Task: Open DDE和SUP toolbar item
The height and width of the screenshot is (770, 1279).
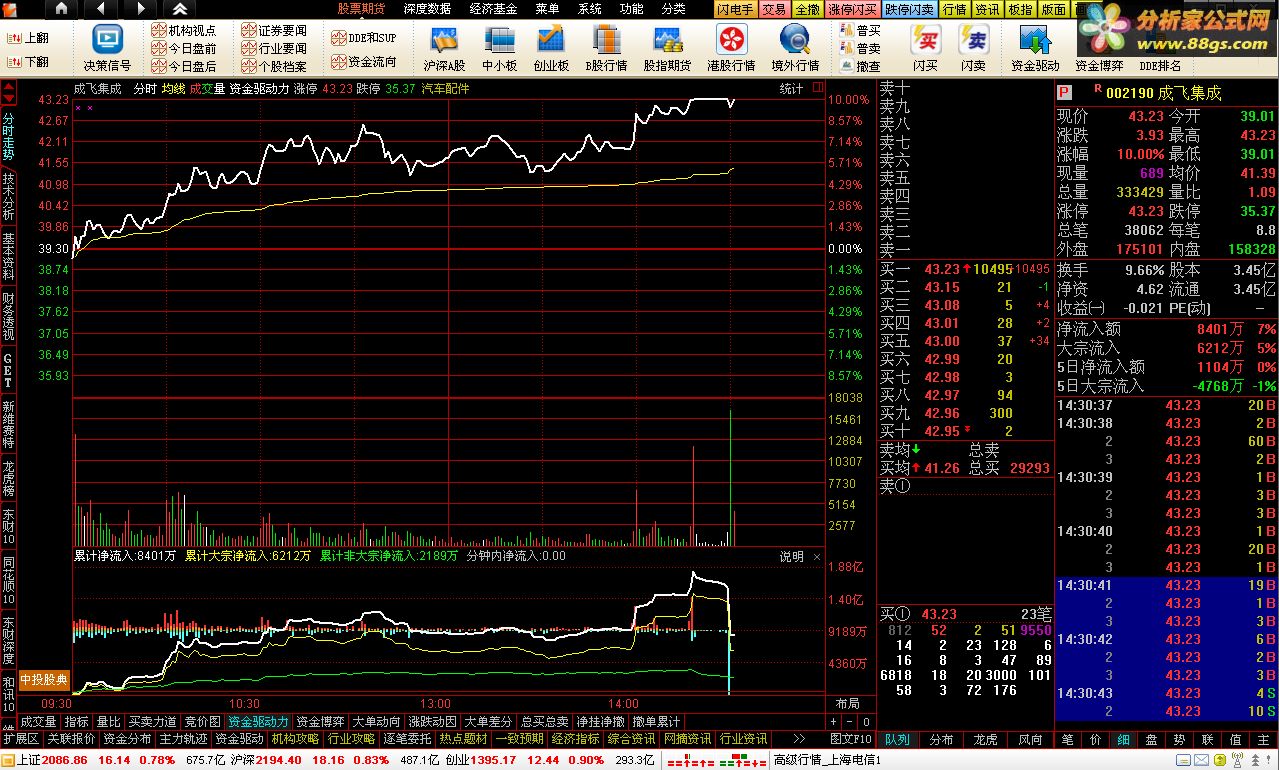Action: (x=364, y=38)
